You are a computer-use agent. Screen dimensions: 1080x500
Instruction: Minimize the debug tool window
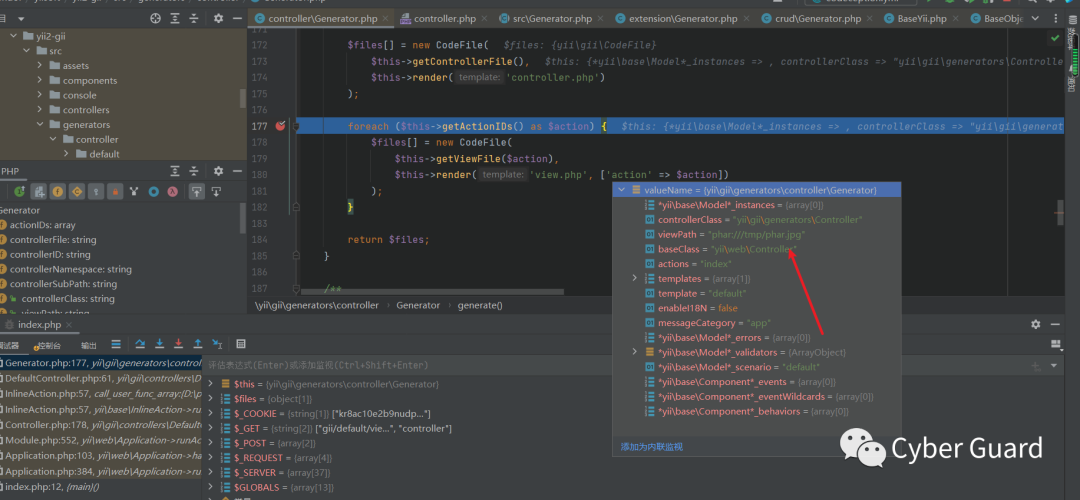(1055, 324)
